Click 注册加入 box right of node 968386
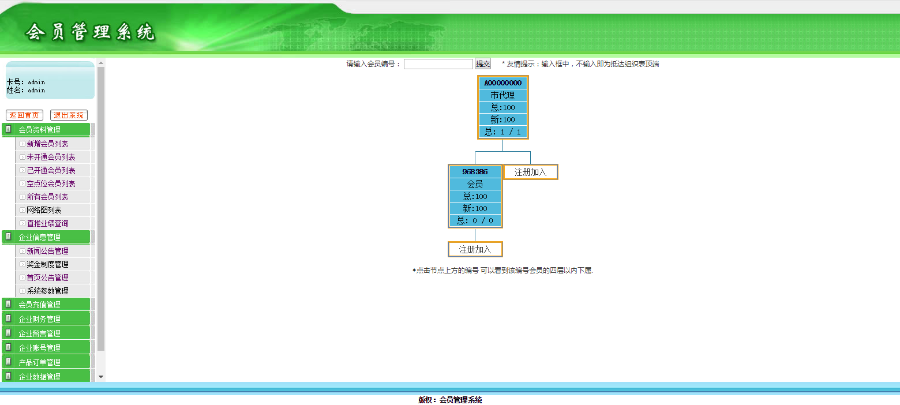 click(x=531, y=172)
